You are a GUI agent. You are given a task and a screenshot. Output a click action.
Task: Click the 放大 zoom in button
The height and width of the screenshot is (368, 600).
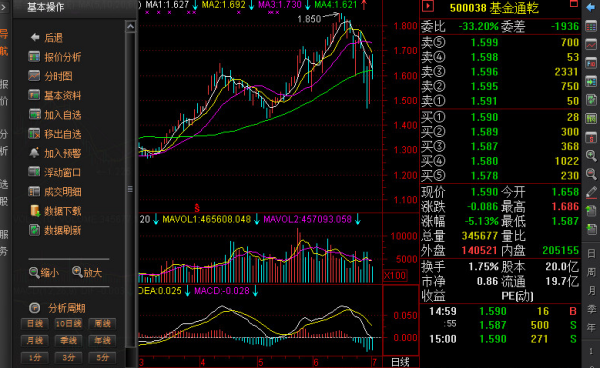click(87, 272)
